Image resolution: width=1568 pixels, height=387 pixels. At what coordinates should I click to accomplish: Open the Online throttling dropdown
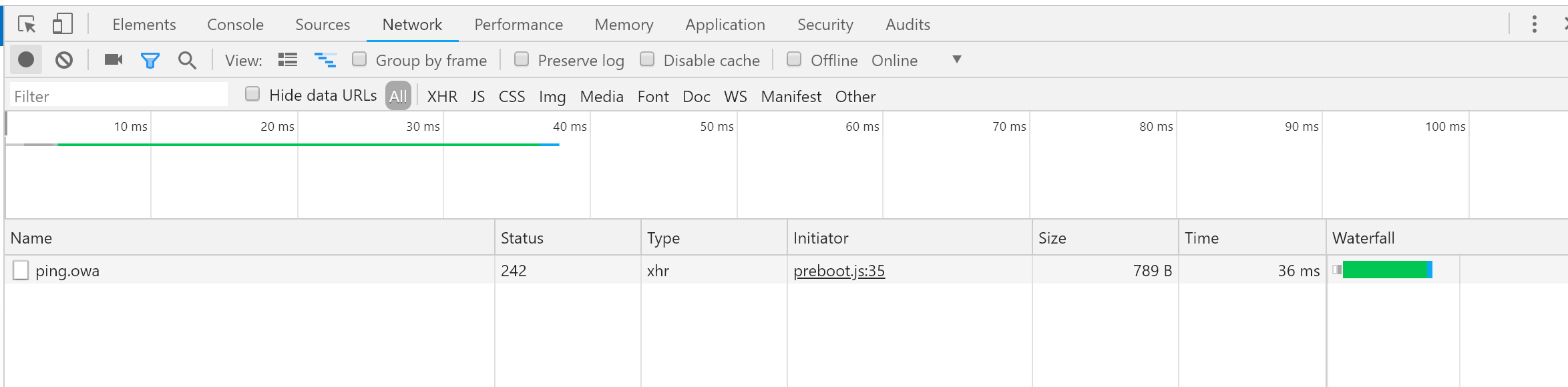(916, 60)
